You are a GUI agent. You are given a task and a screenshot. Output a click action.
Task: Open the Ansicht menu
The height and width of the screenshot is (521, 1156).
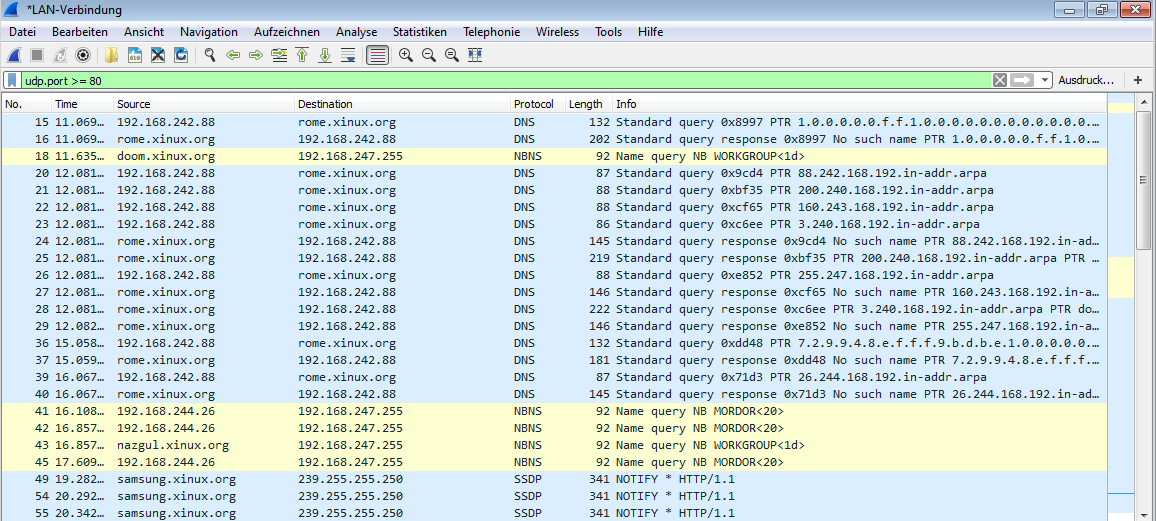coord(144,32)
